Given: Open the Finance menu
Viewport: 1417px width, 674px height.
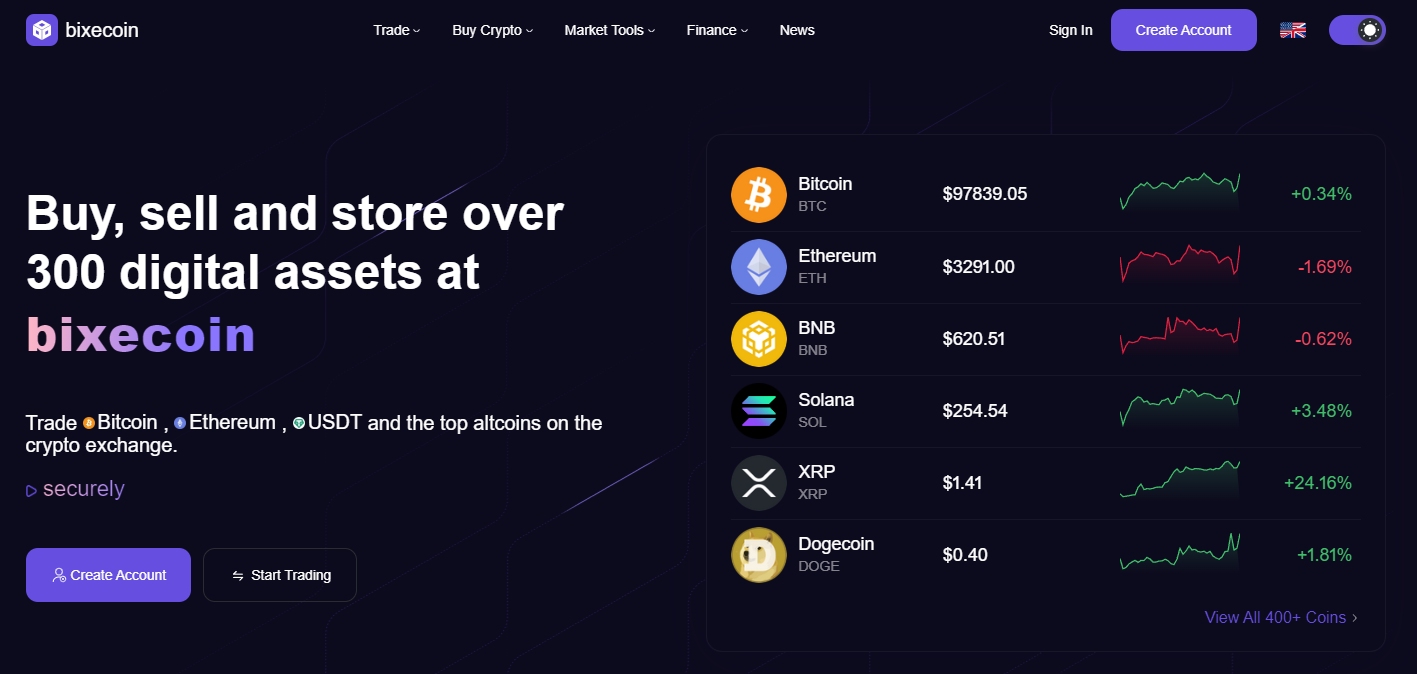Looking at the screenshot, I should tap(716, 30).
